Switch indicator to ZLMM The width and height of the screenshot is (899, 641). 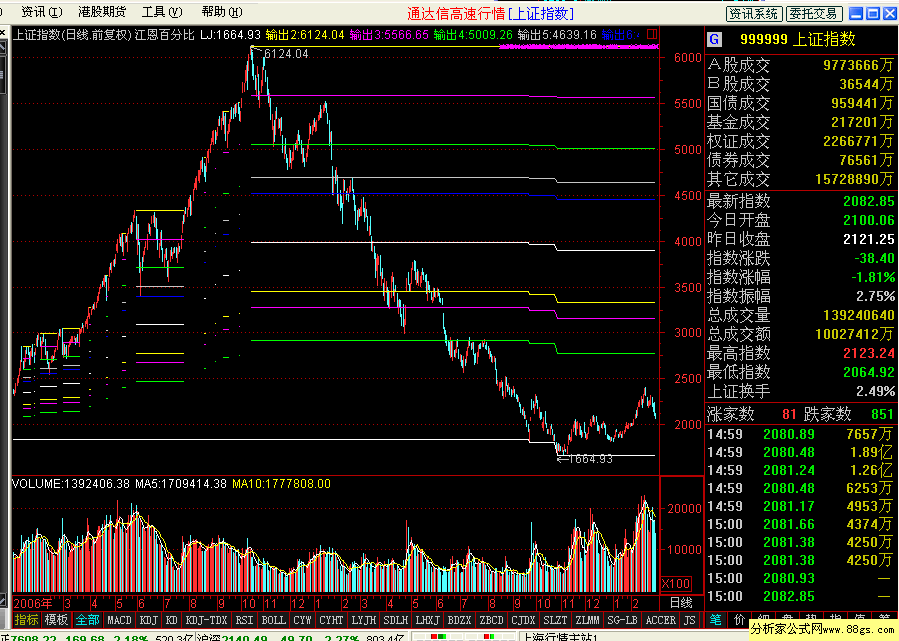pyautogui.click(x=587, y=620)
